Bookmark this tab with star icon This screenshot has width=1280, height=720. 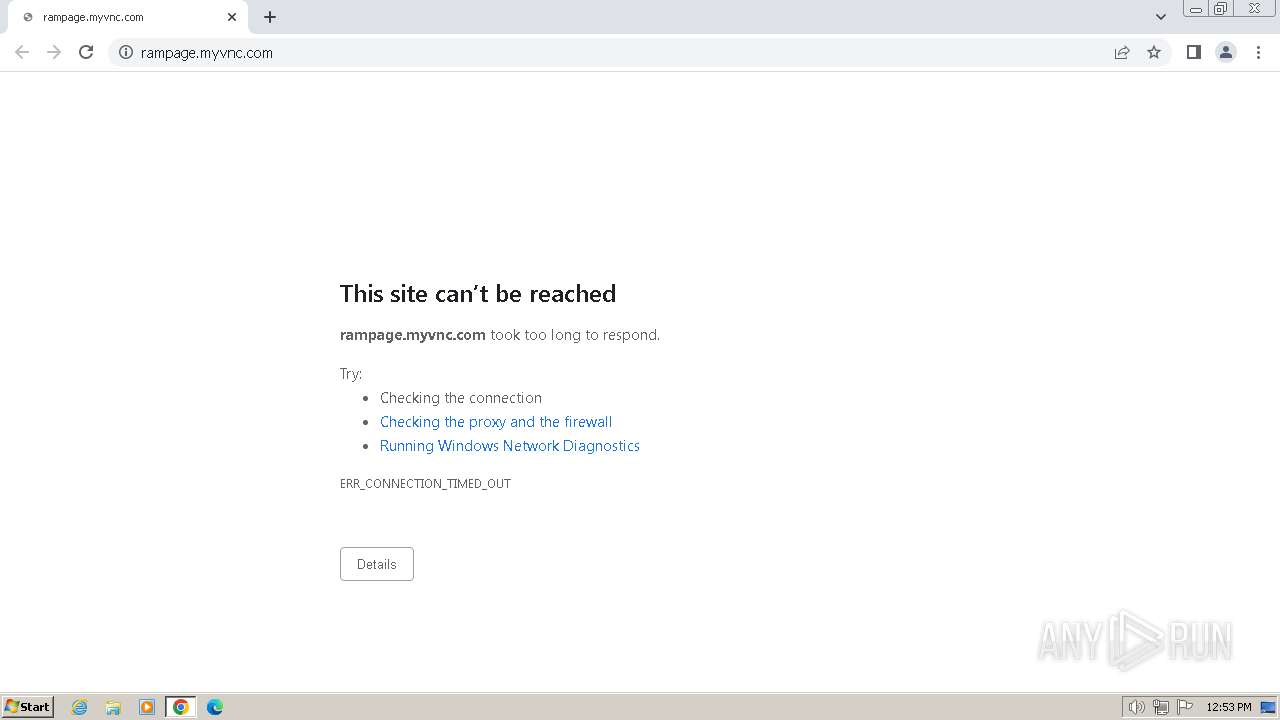1154,52
